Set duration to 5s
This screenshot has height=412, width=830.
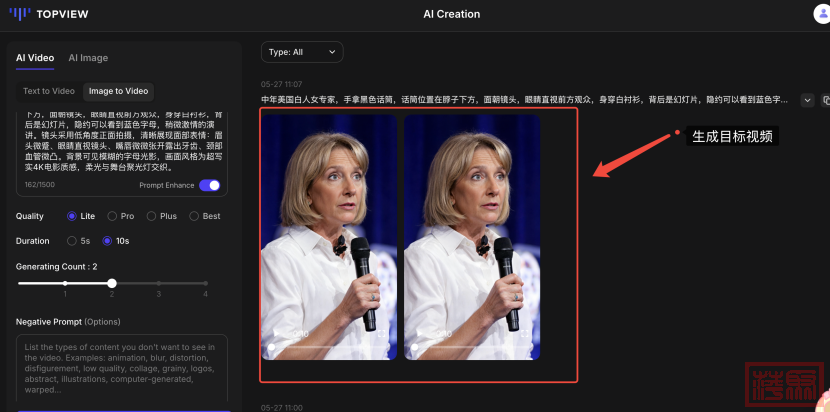click(x=72, y=241)
